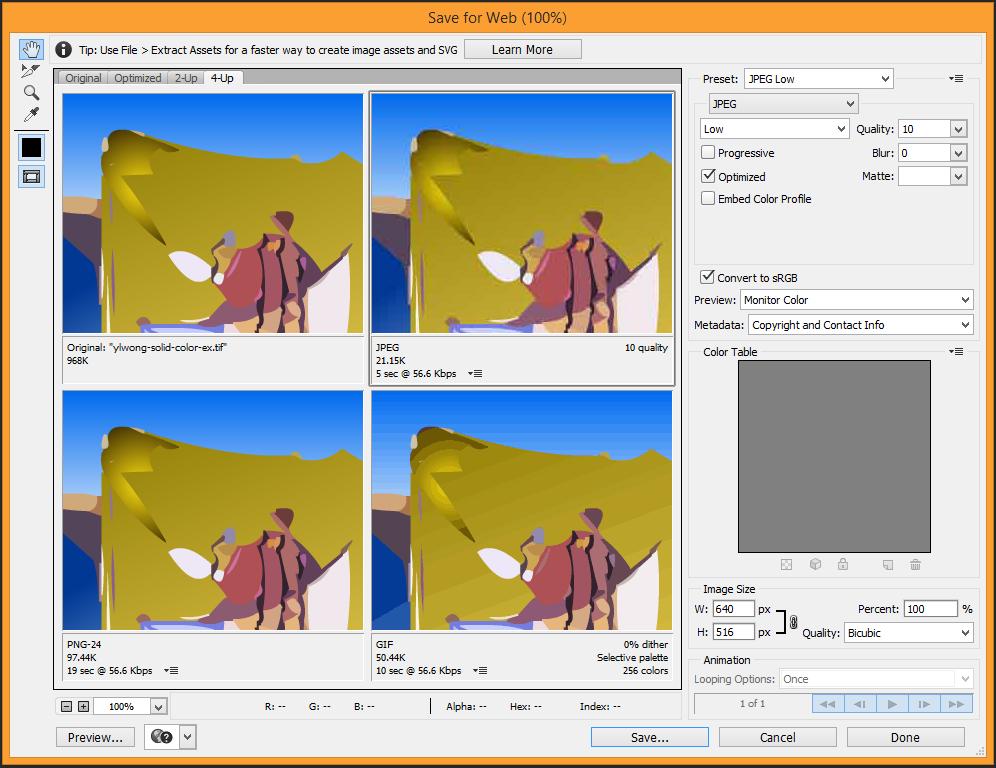Switch to the Original tab
This screenshot has width=996, height=768.
(x=83, y=78)
